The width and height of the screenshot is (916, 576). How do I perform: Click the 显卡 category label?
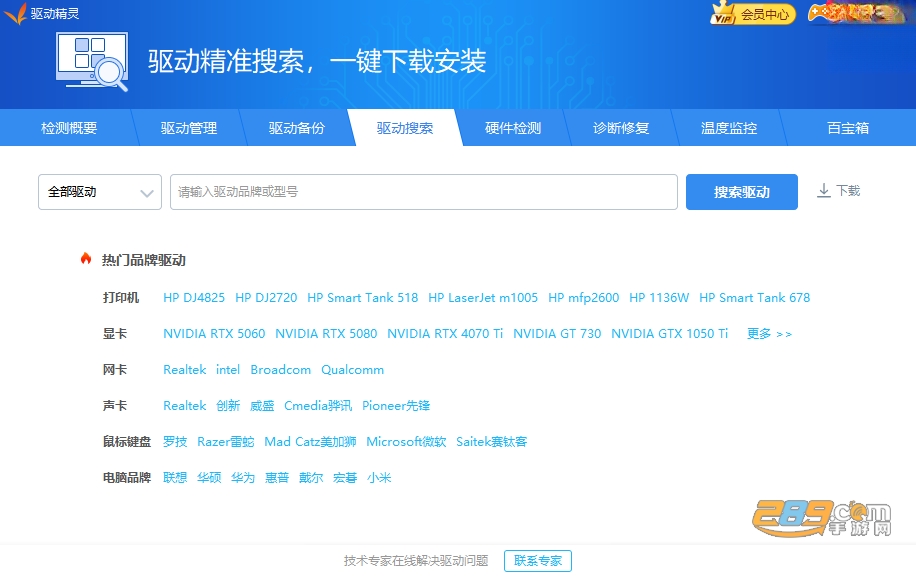115,334
